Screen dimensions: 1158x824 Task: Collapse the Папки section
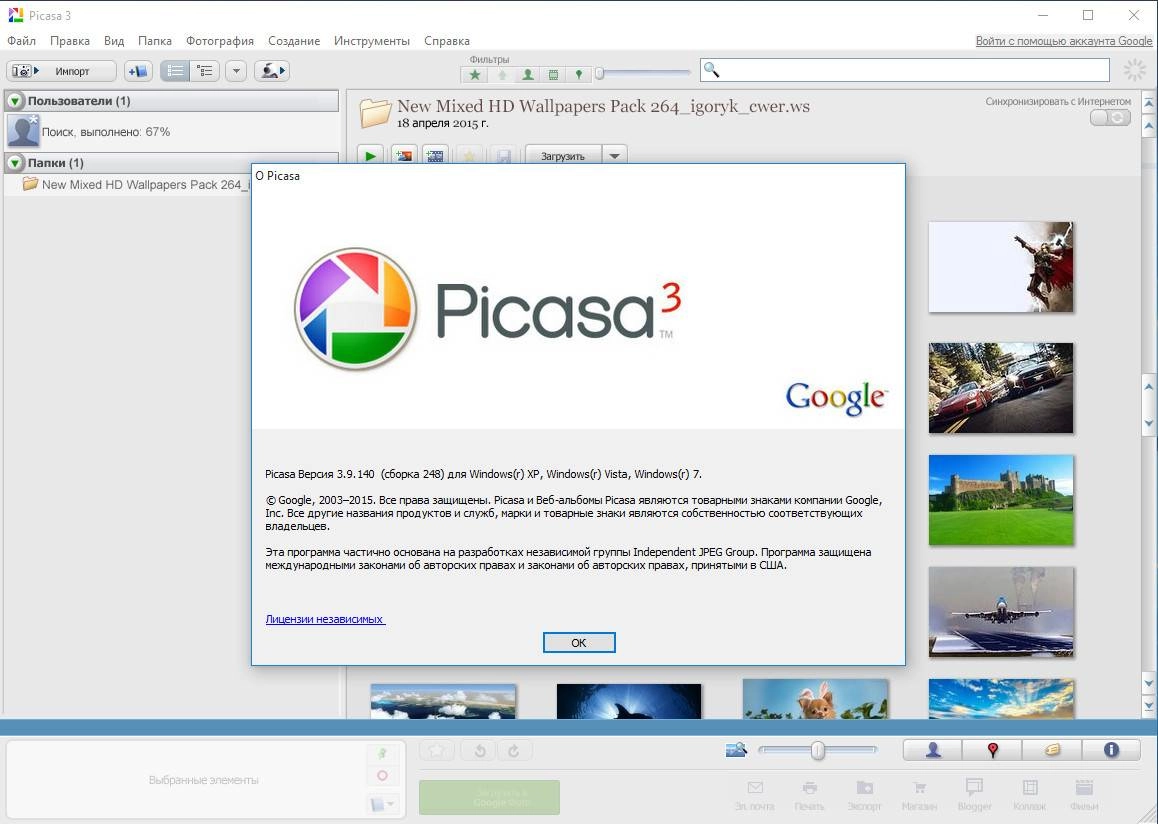[15, 162]
